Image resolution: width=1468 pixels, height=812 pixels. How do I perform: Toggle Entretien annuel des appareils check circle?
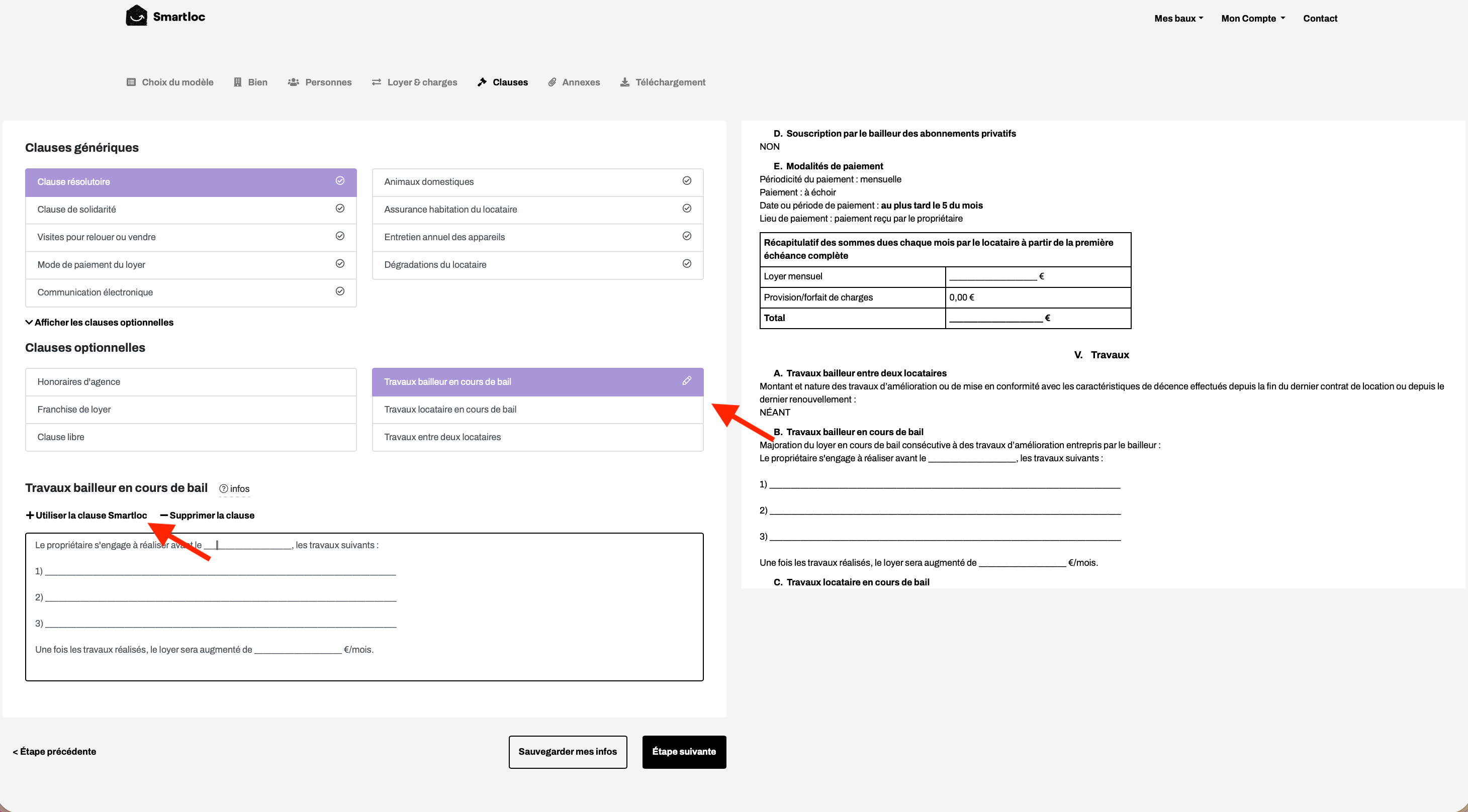[687, 236]
